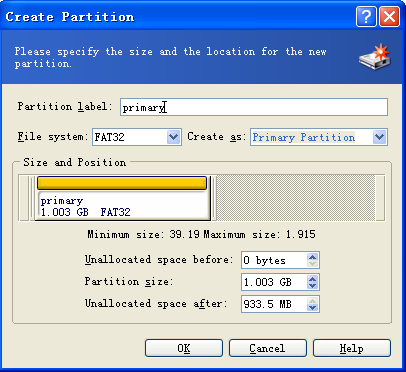Screen dimensions: 406x372
Task: Click the 'Minimum size: 39.19' text
Action: point(143,234)
